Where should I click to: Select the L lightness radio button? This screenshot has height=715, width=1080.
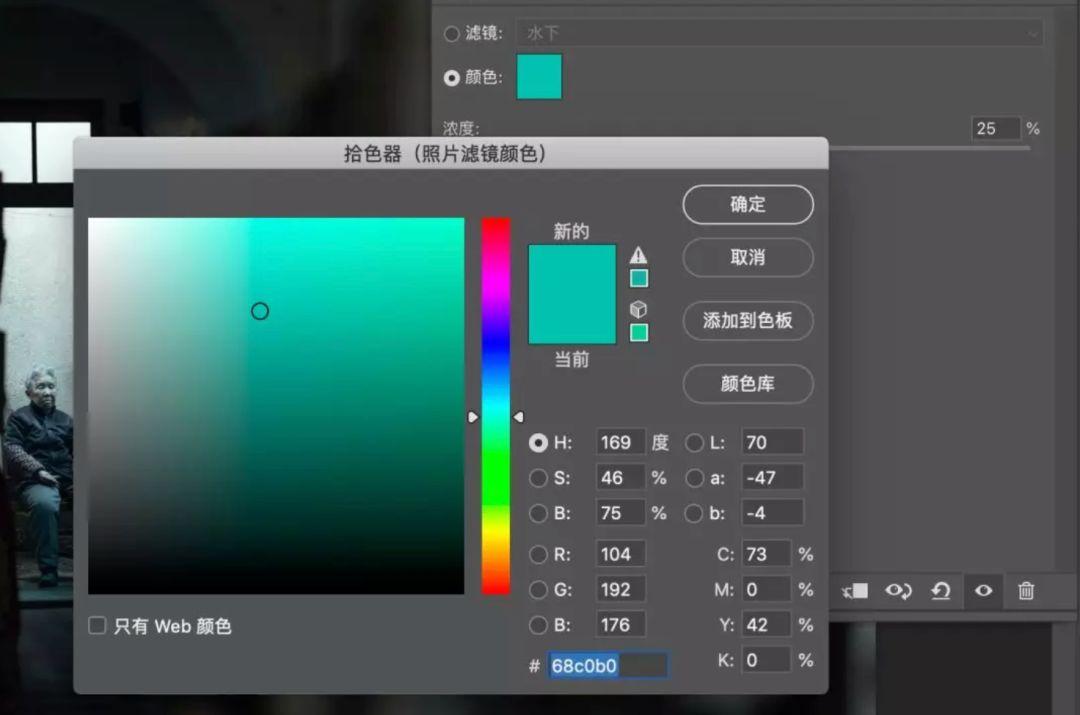click(695, 442)
